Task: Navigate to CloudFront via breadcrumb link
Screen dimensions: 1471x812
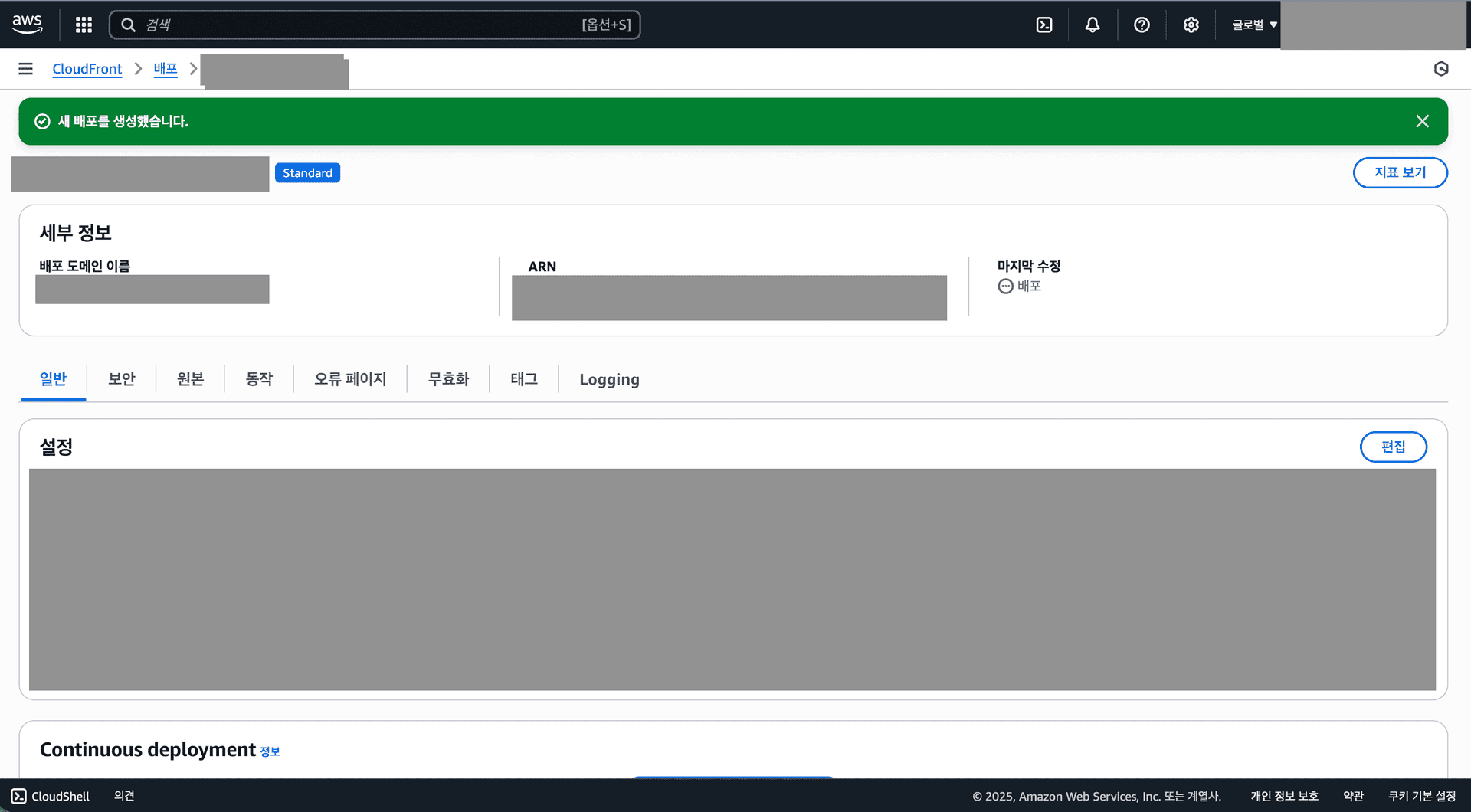Action: coord(87,68)
